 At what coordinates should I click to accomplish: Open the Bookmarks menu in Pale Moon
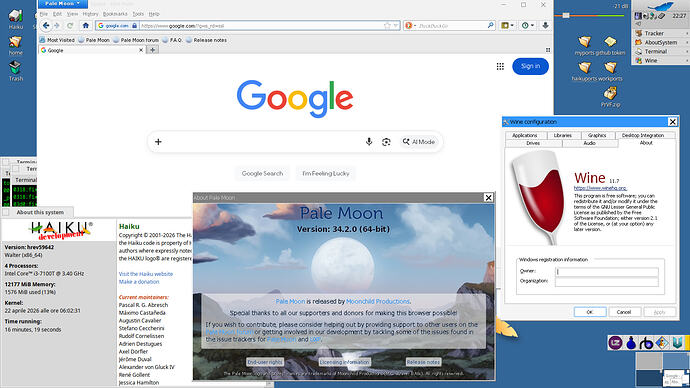click(115, 14)
